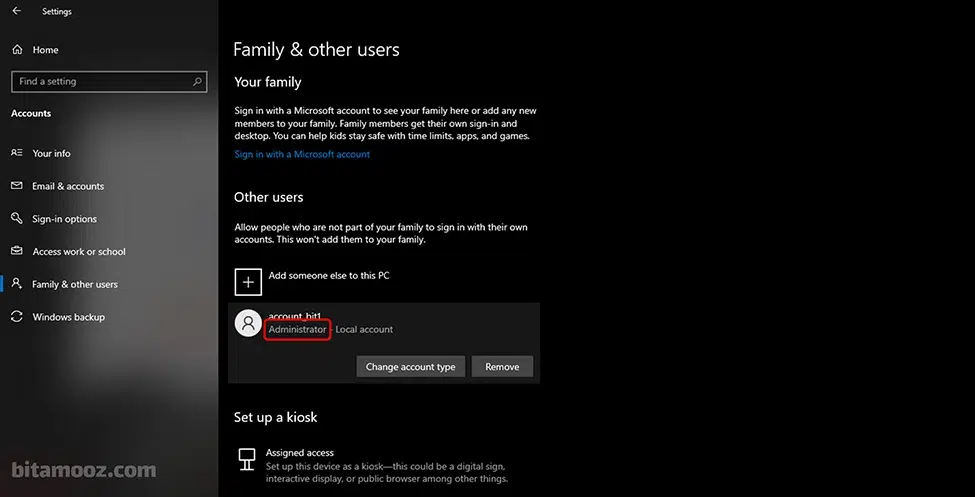Viewport: 975px width, 497px height.
Task: Click the highlighted Administrator label
Action: (x=297, y=329)
